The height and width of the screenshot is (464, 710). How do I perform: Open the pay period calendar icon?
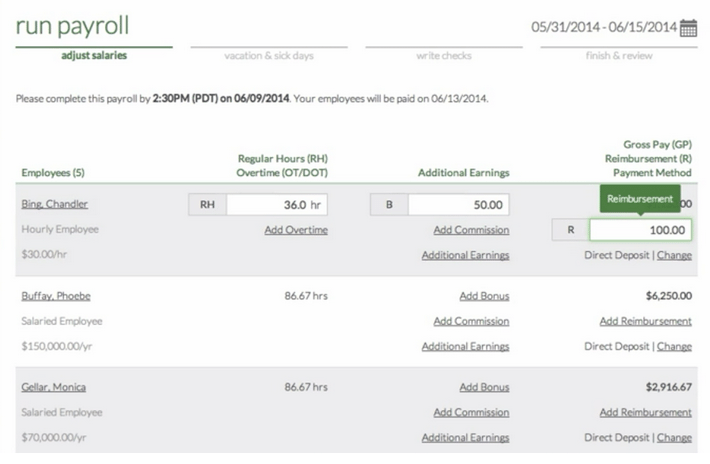[688, 28]
